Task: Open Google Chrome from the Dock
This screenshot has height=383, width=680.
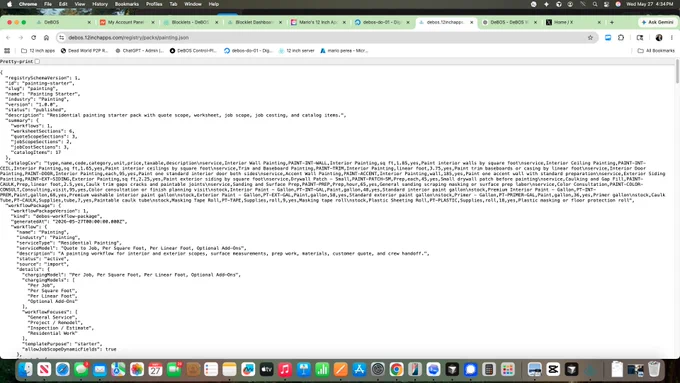Action: (x=396, y=369)
